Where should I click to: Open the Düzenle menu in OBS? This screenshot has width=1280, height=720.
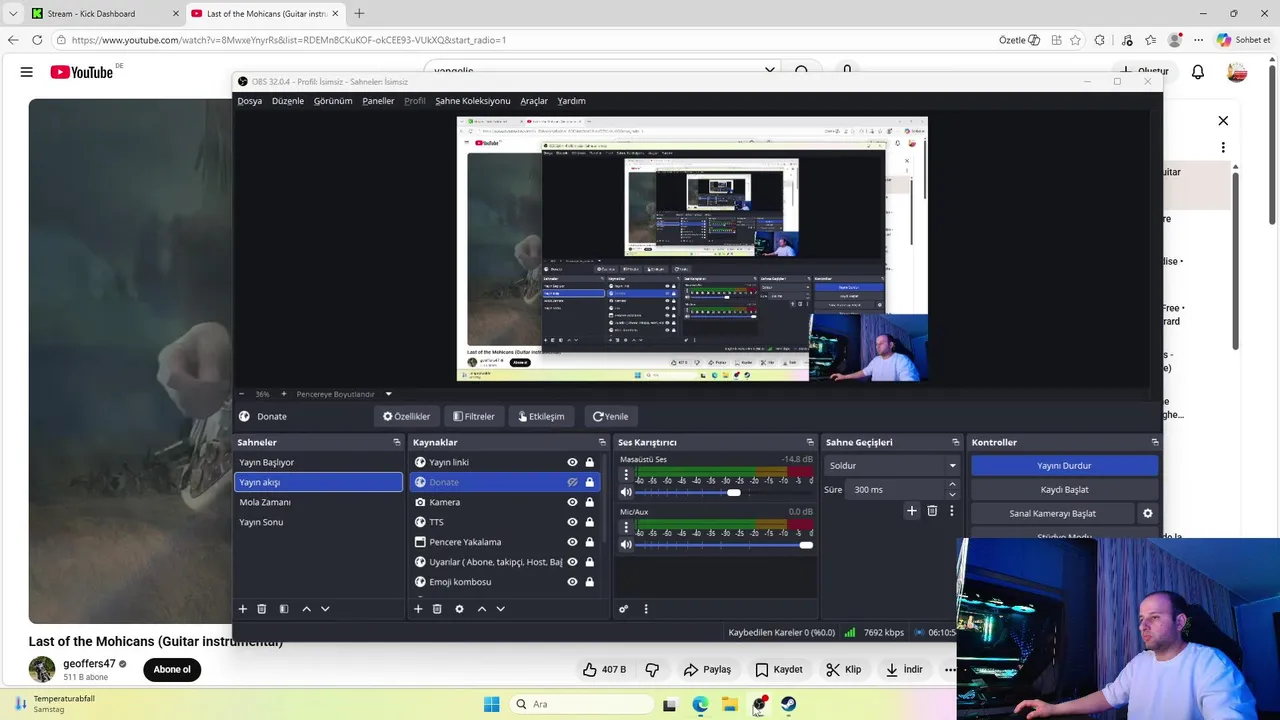288,101
